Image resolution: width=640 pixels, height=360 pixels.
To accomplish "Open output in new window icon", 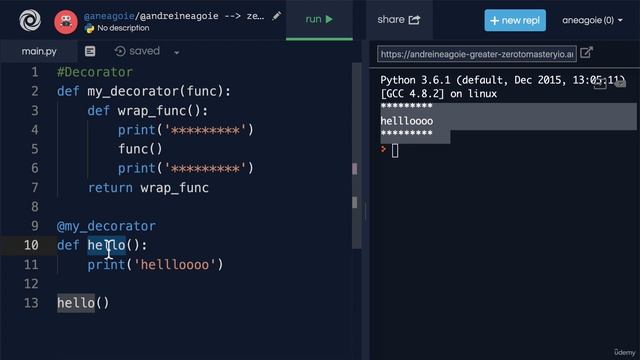I will coord(586,53).
